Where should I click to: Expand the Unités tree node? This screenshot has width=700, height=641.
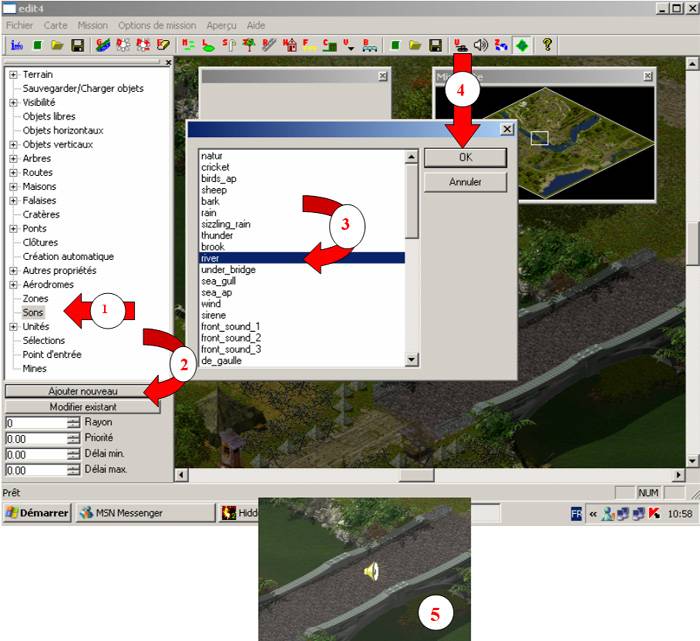tap(13, 327)
